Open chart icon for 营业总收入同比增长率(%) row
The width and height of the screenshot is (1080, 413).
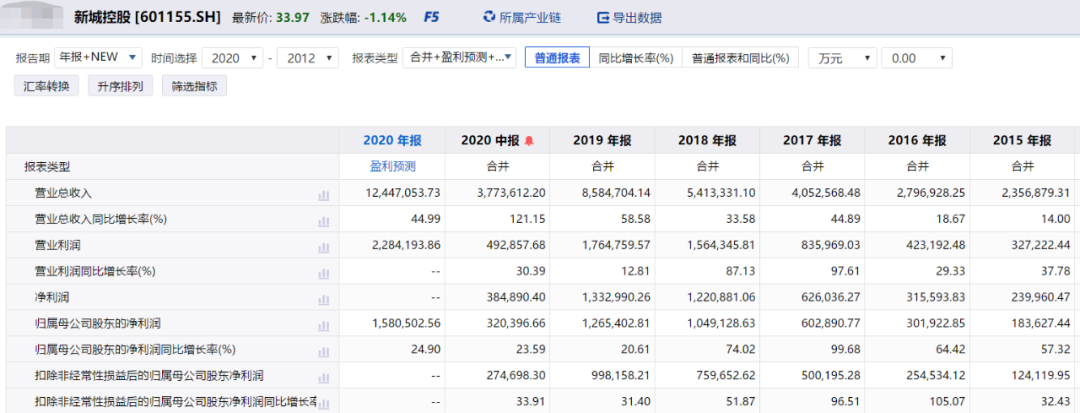tap(324, 222)
